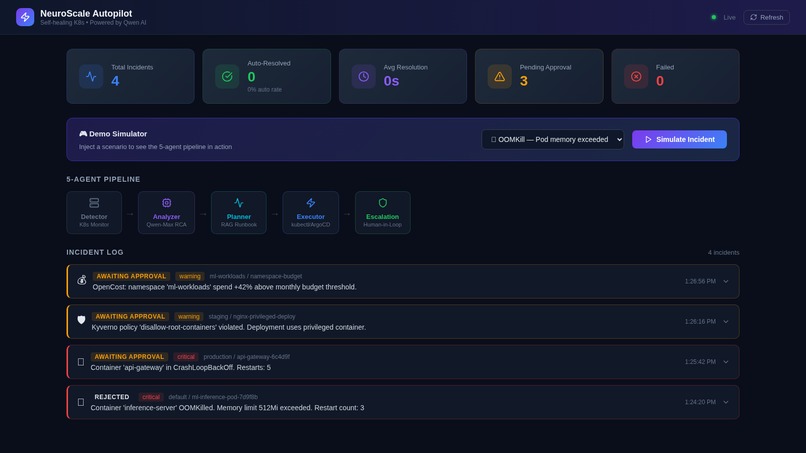Viewport: 806px width, 453px height.
Task: Click the Simulate Incident button
Action: coord(679,139)
